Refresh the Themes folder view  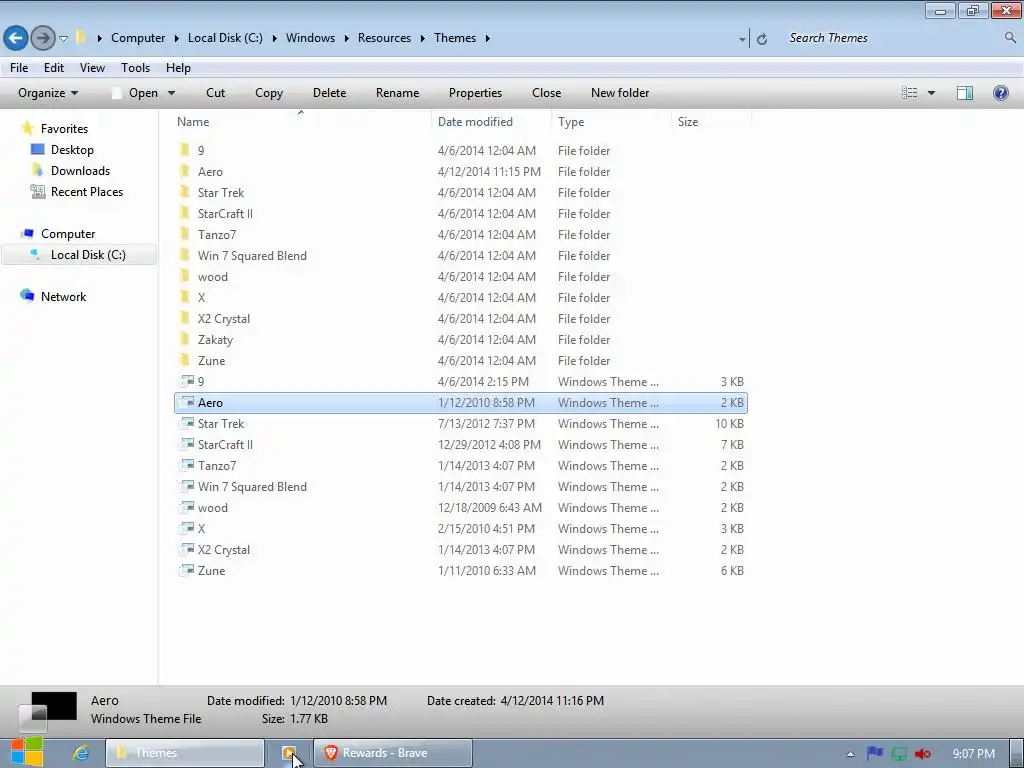pyautogui.click(x=761, y=39)
